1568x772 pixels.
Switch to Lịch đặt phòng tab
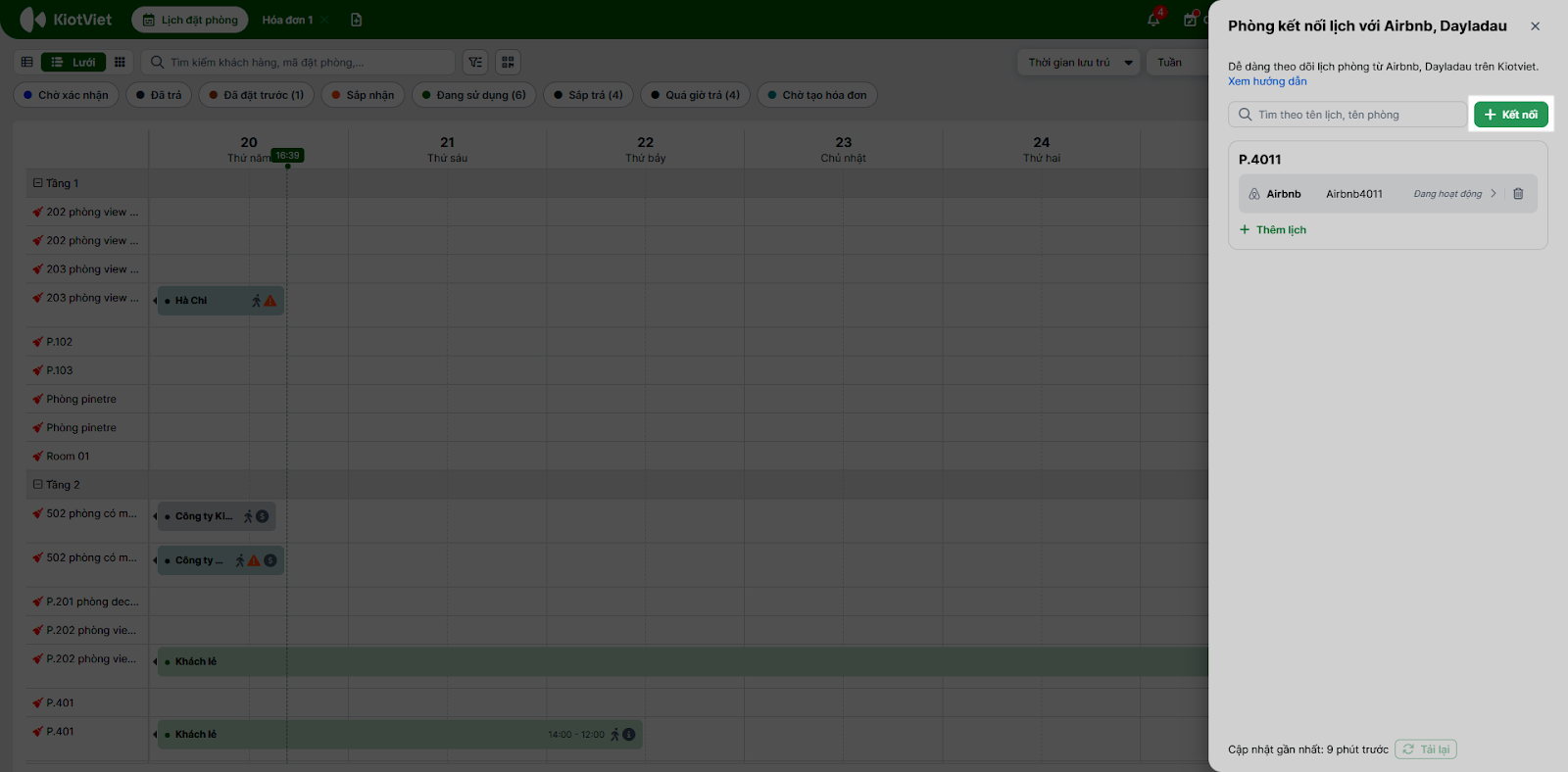tap(190, 20)
